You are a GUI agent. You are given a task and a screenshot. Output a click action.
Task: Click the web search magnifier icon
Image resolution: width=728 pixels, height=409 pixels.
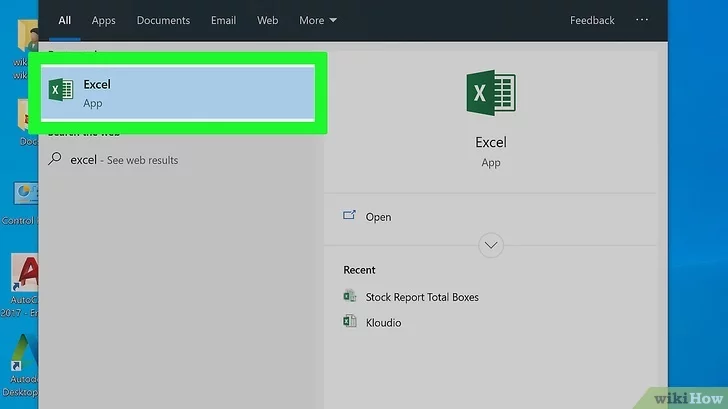(55, 159)
